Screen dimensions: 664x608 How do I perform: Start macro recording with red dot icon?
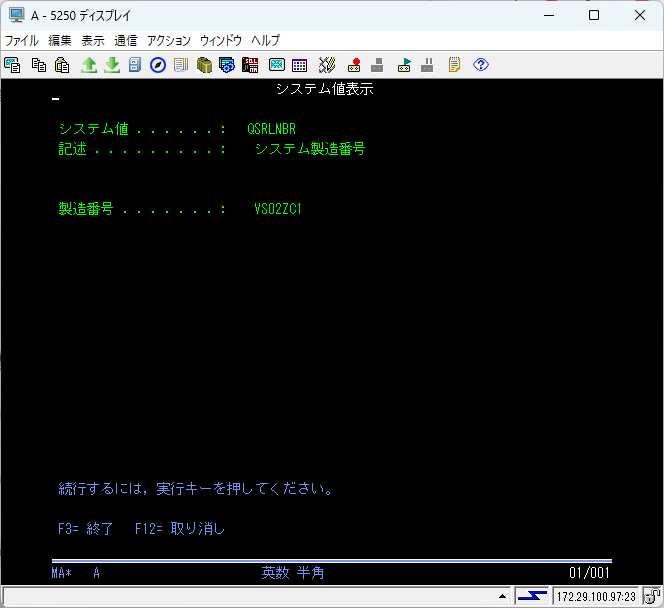(x=354, y=65)
